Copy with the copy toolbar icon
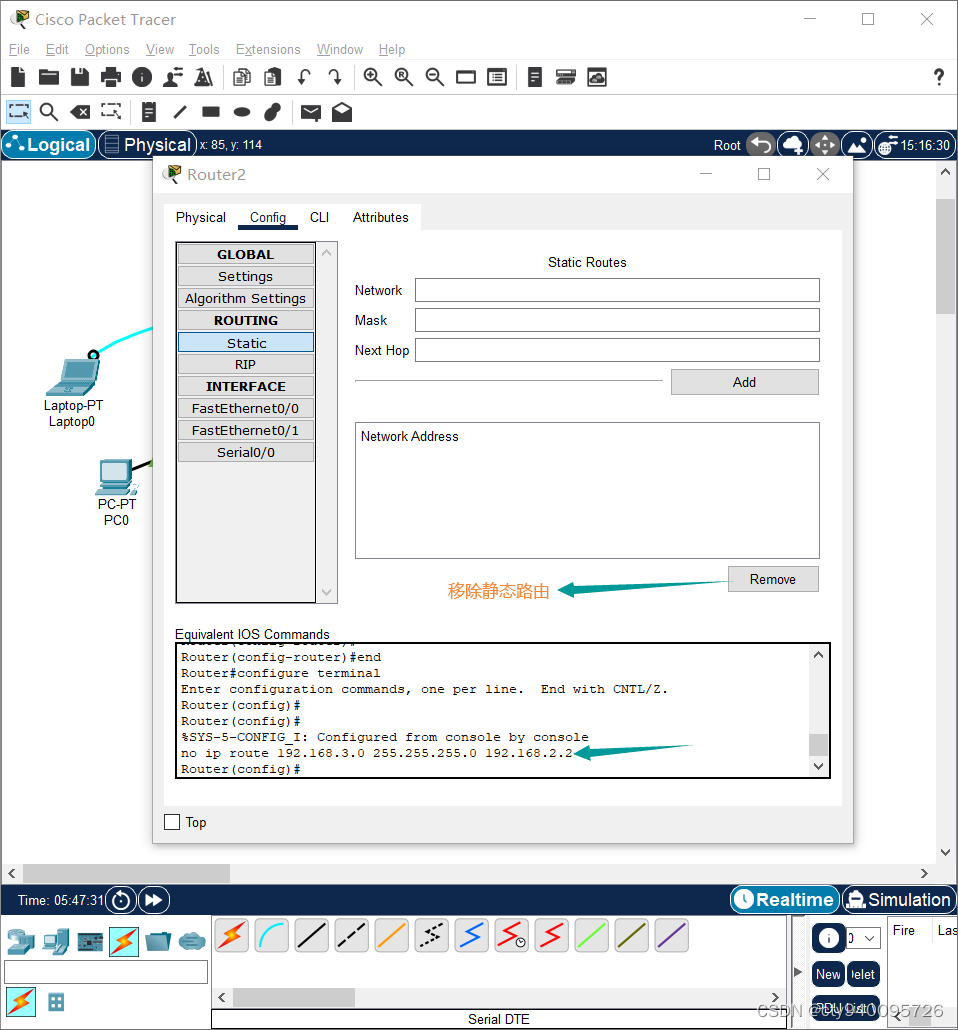The height and width of the screenshot is (1030, 958). 242,78
